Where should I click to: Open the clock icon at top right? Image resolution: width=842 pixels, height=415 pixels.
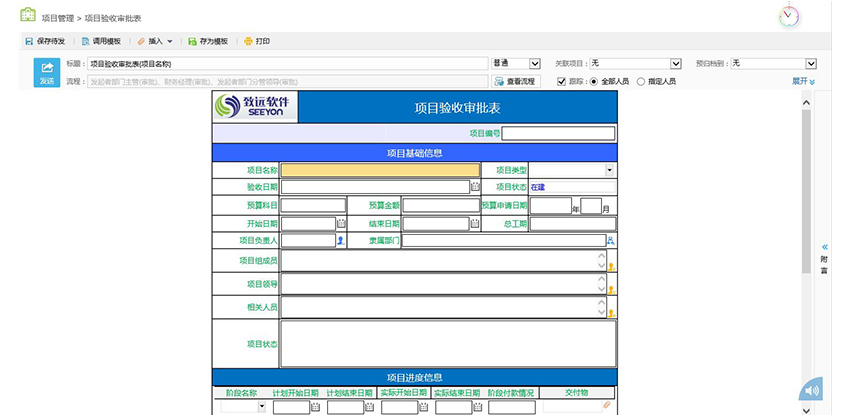pyautogui.click(x=789, y=17)
